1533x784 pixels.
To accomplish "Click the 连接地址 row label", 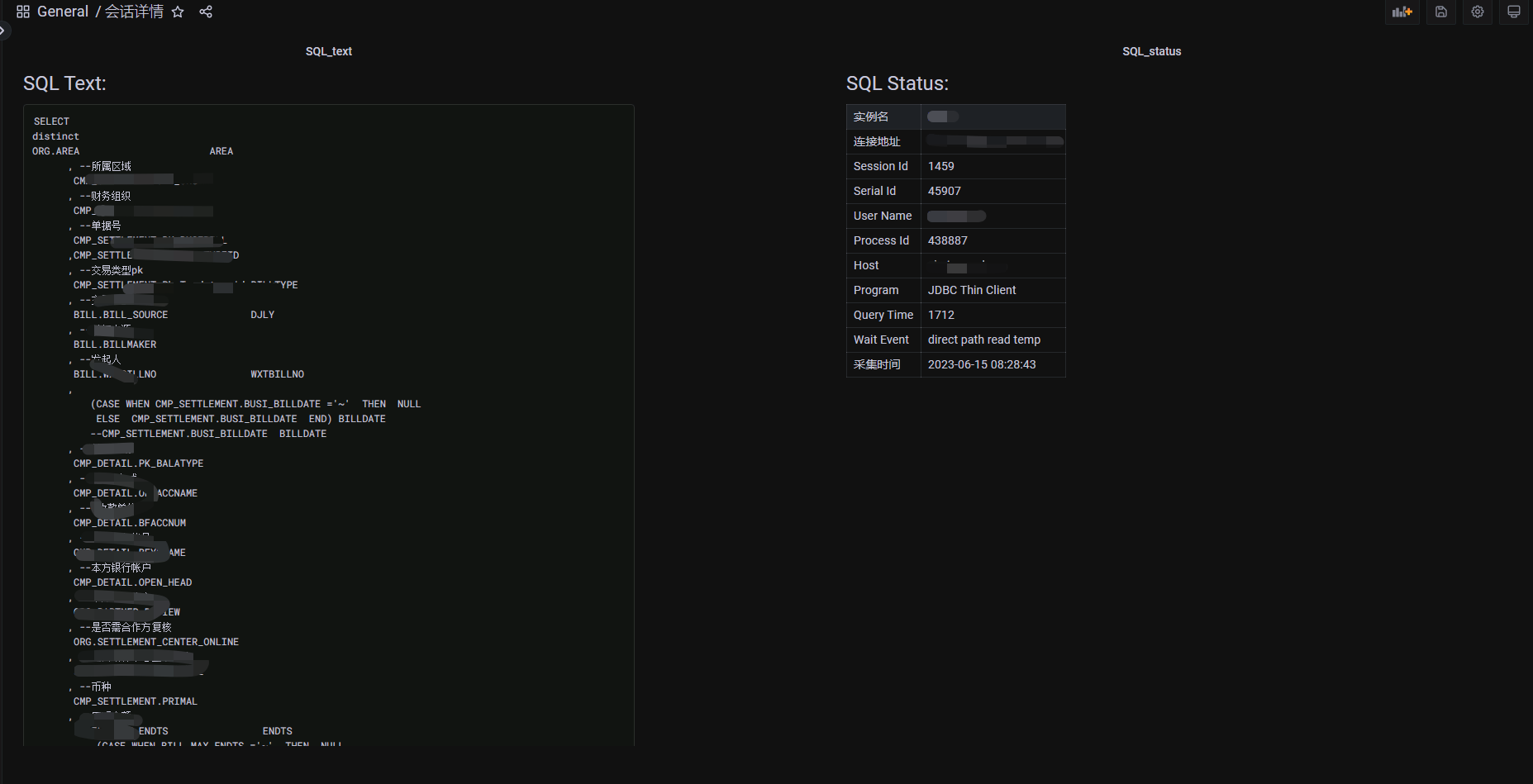I will point(877,141).
